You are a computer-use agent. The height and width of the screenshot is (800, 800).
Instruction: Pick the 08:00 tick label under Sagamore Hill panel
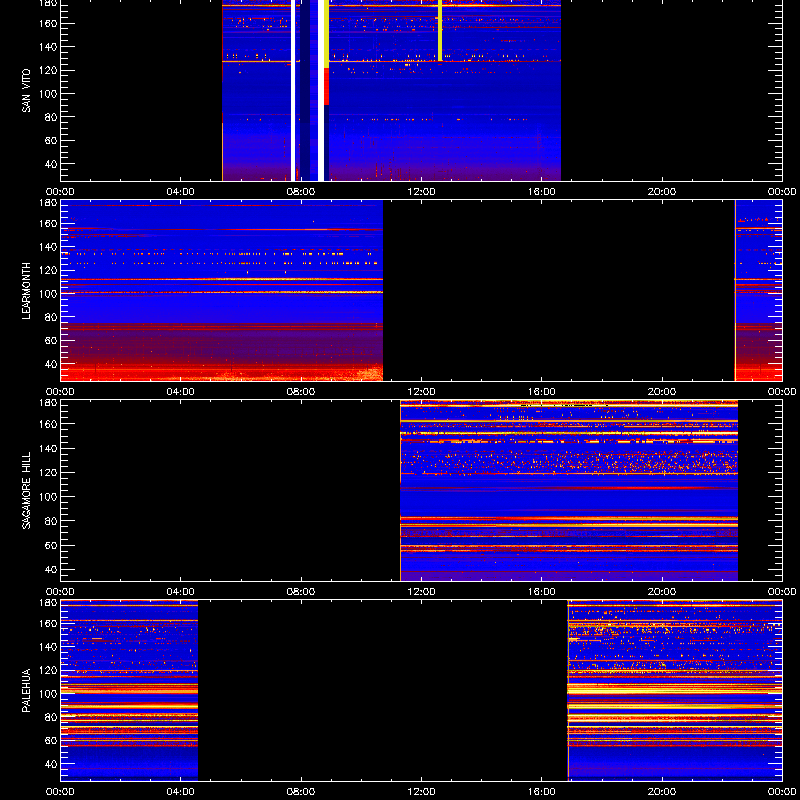point(301,592)
